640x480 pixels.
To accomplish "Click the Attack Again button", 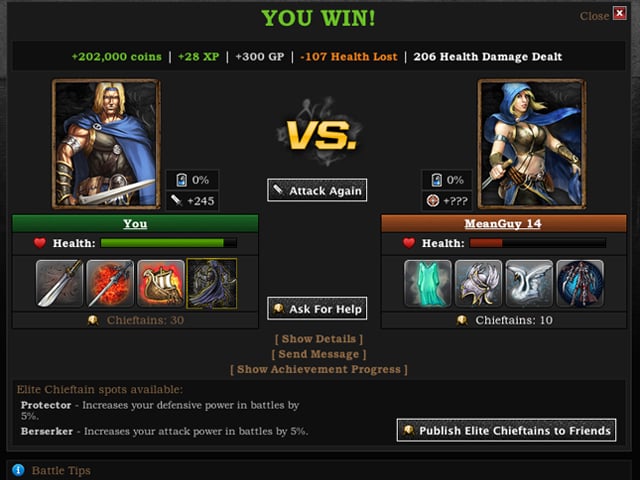I will 317,190.
